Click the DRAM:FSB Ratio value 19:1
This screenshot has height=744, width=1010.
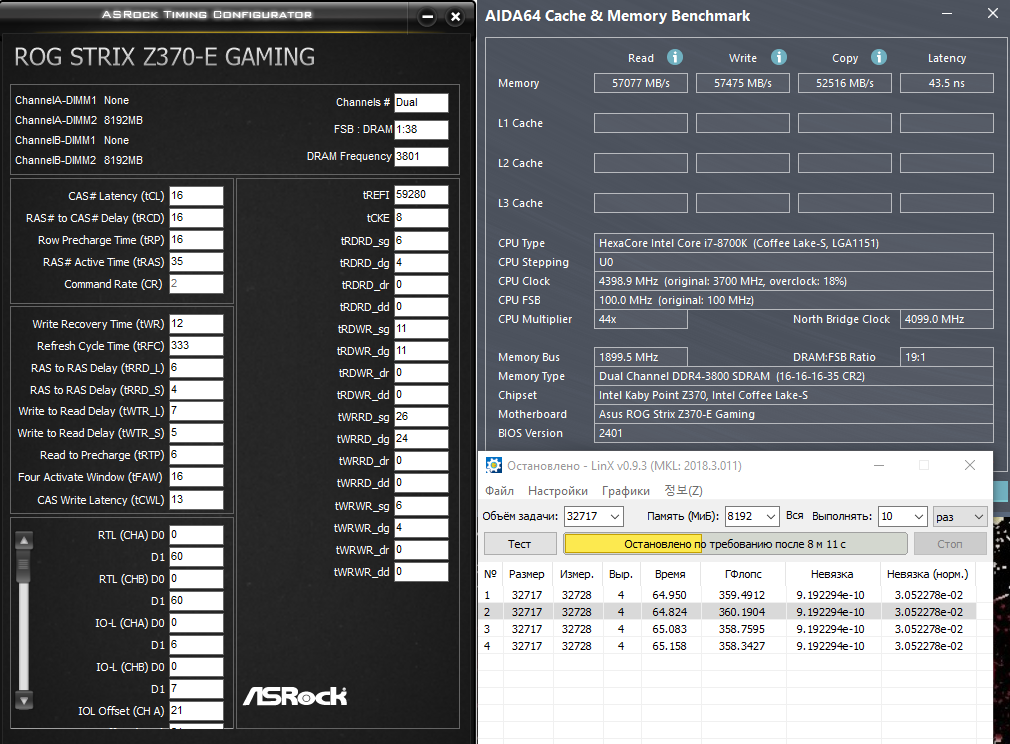coord(946,357)
